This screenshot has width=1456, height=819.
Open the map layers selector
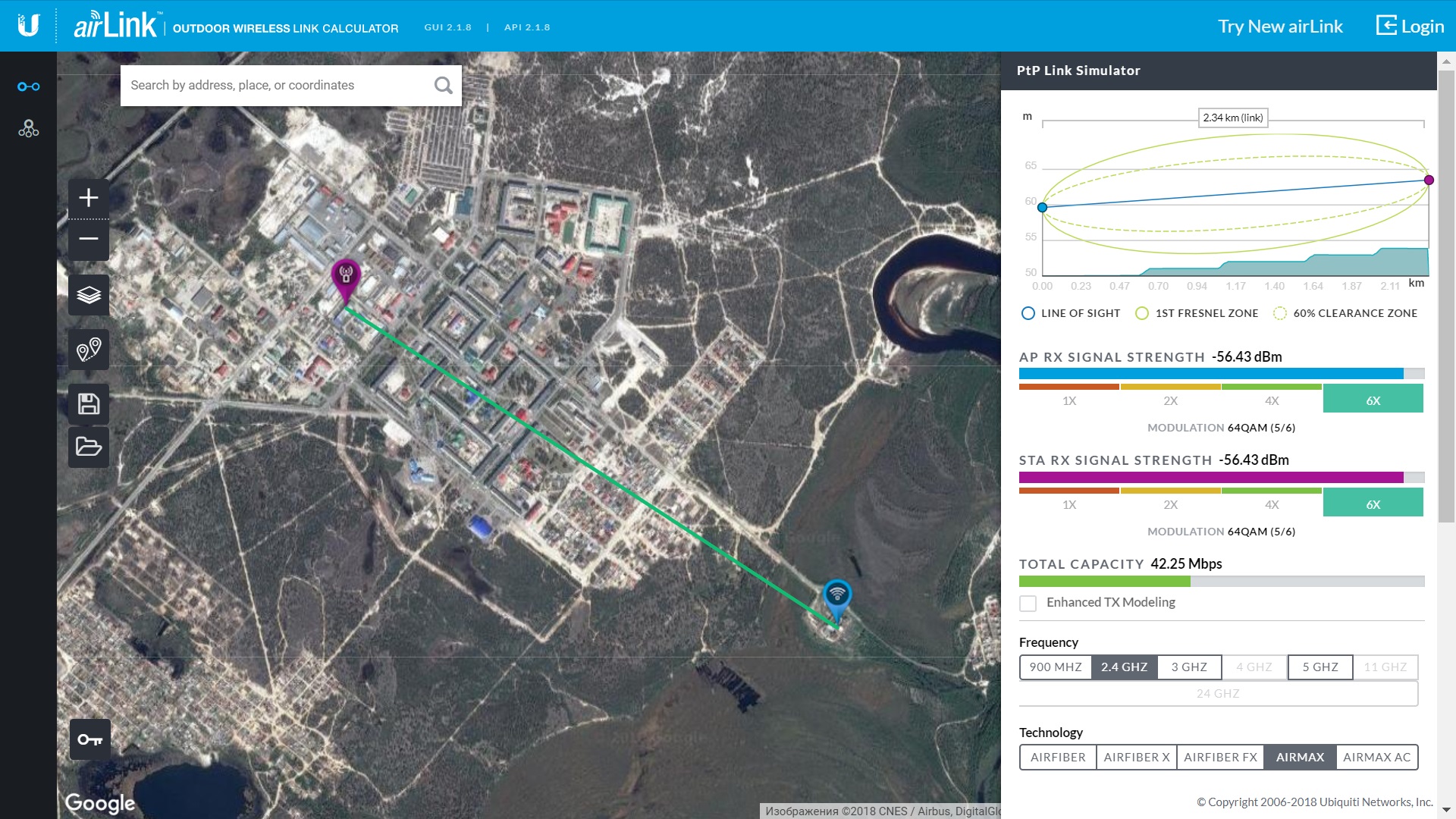tap(89, 294)
